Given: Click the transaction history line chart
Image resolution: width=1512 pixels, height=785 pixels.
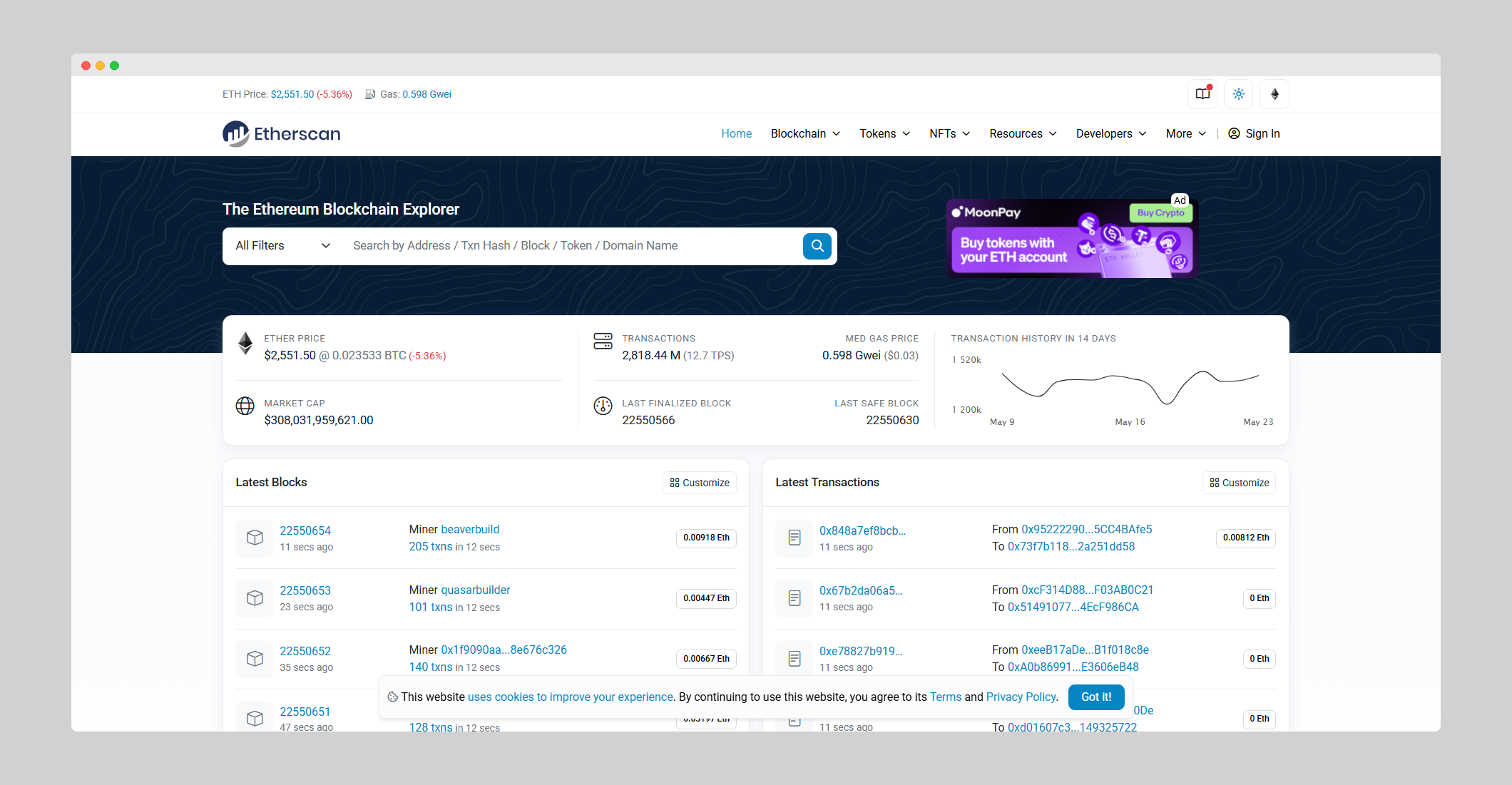Looking at the screenshot, I should coord(1130,386).
